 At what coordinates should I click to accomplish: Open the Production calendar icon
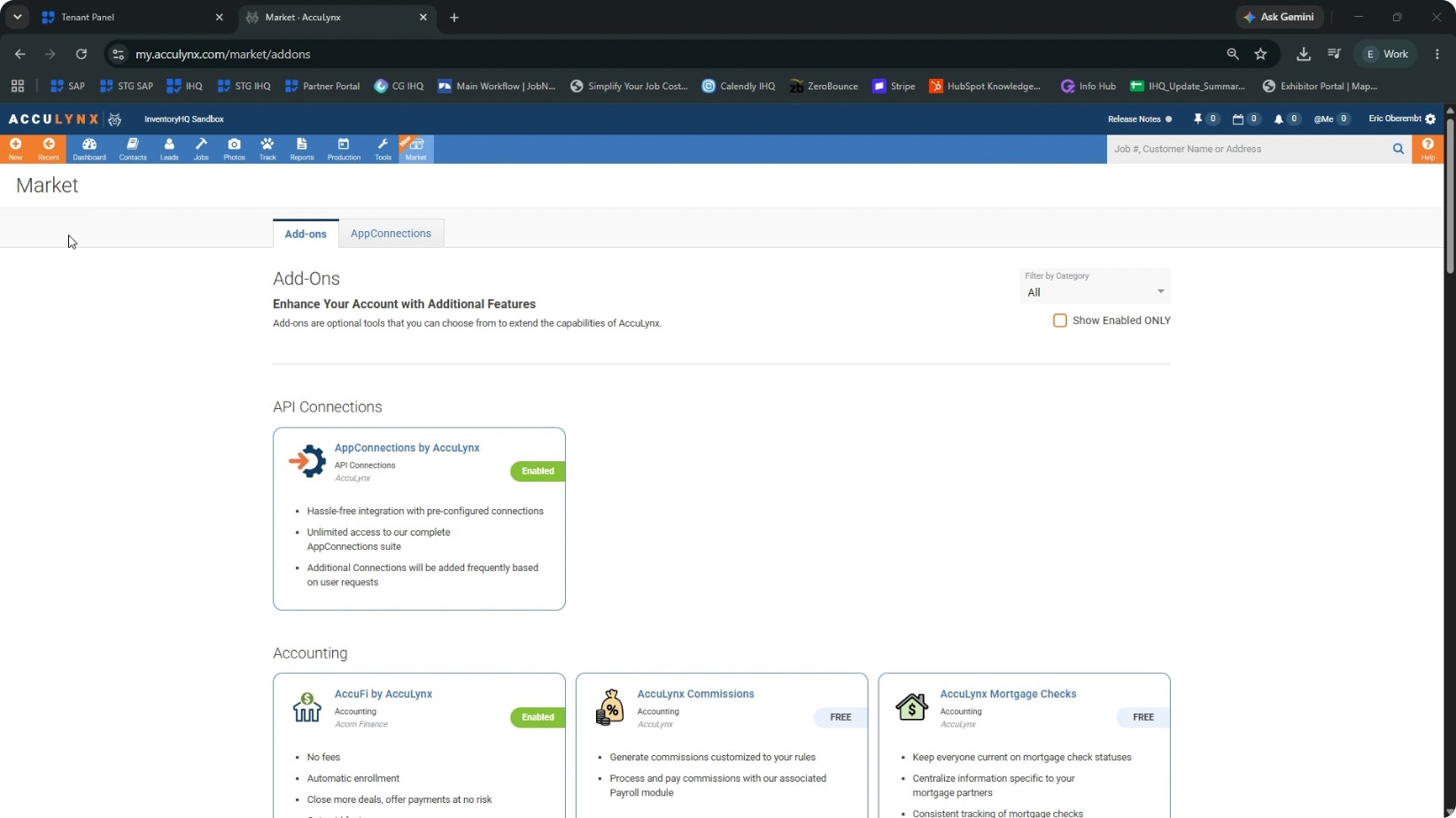[x=344, y=149]
